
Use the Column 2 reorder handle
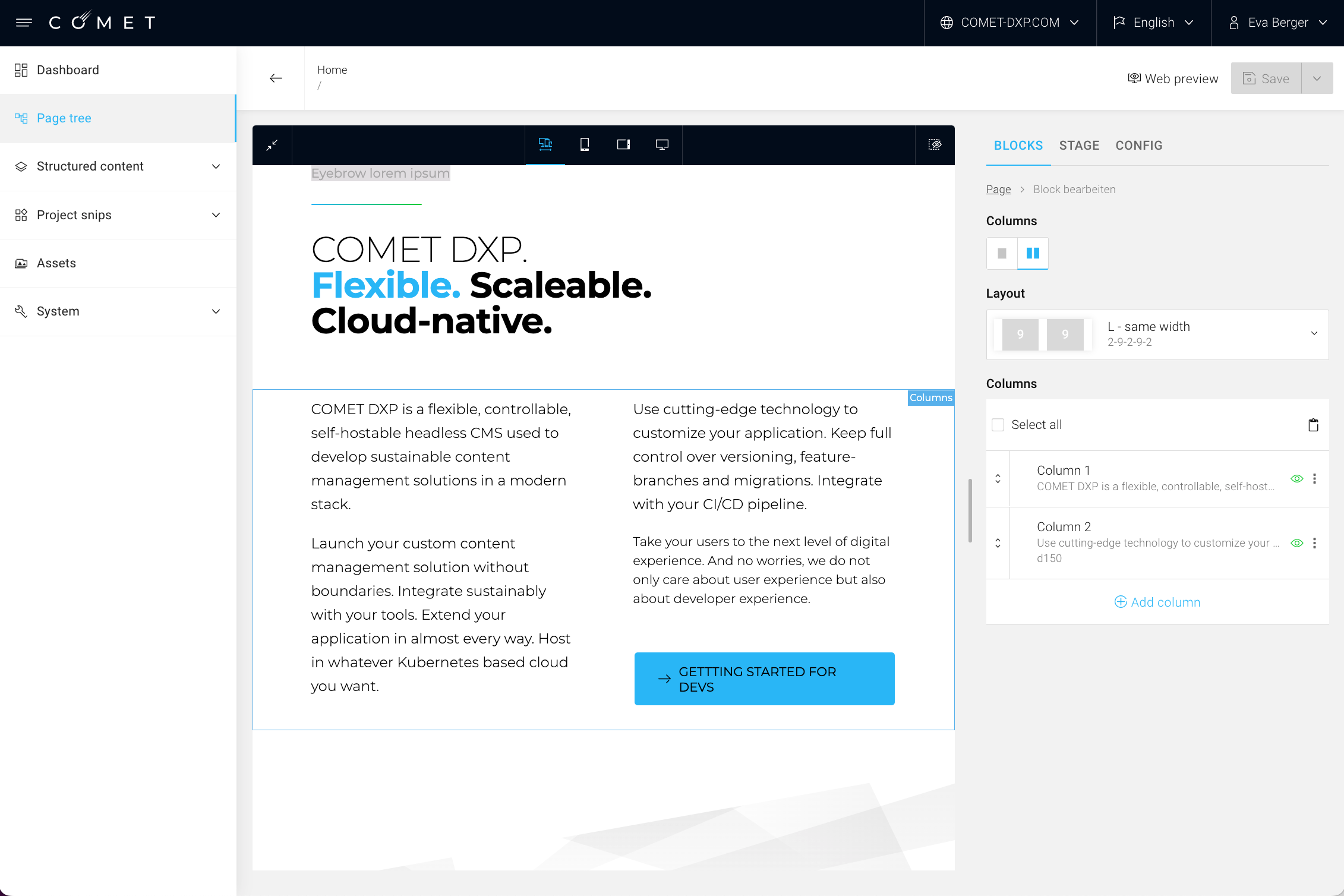[998, 543]
